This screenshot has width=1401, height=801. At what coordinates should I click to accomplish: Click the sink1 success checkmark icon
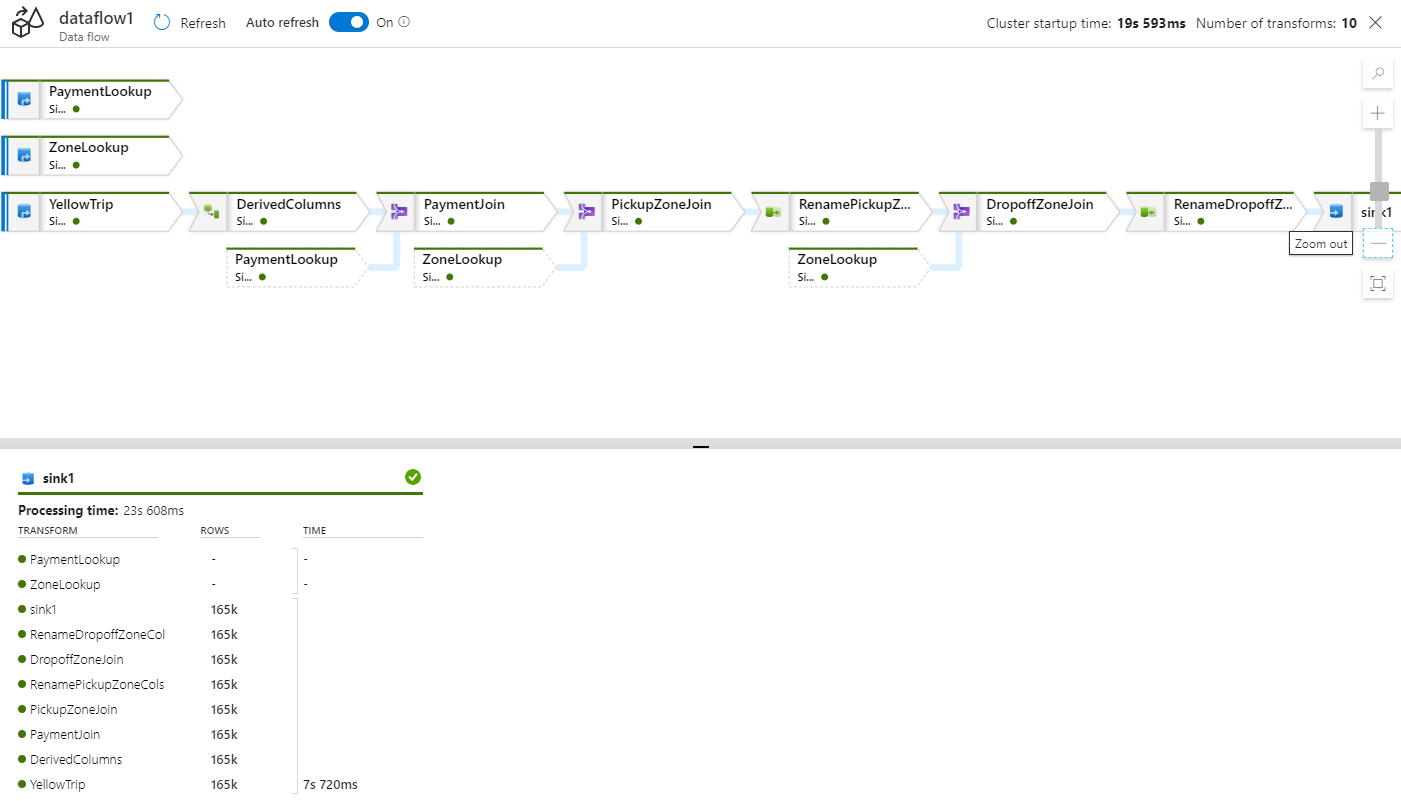pos(413,477)
